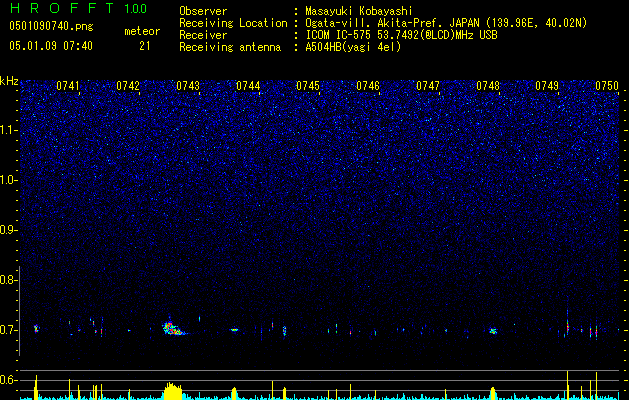
Task: Select the meteor count value 21
Action: point(145,46)
